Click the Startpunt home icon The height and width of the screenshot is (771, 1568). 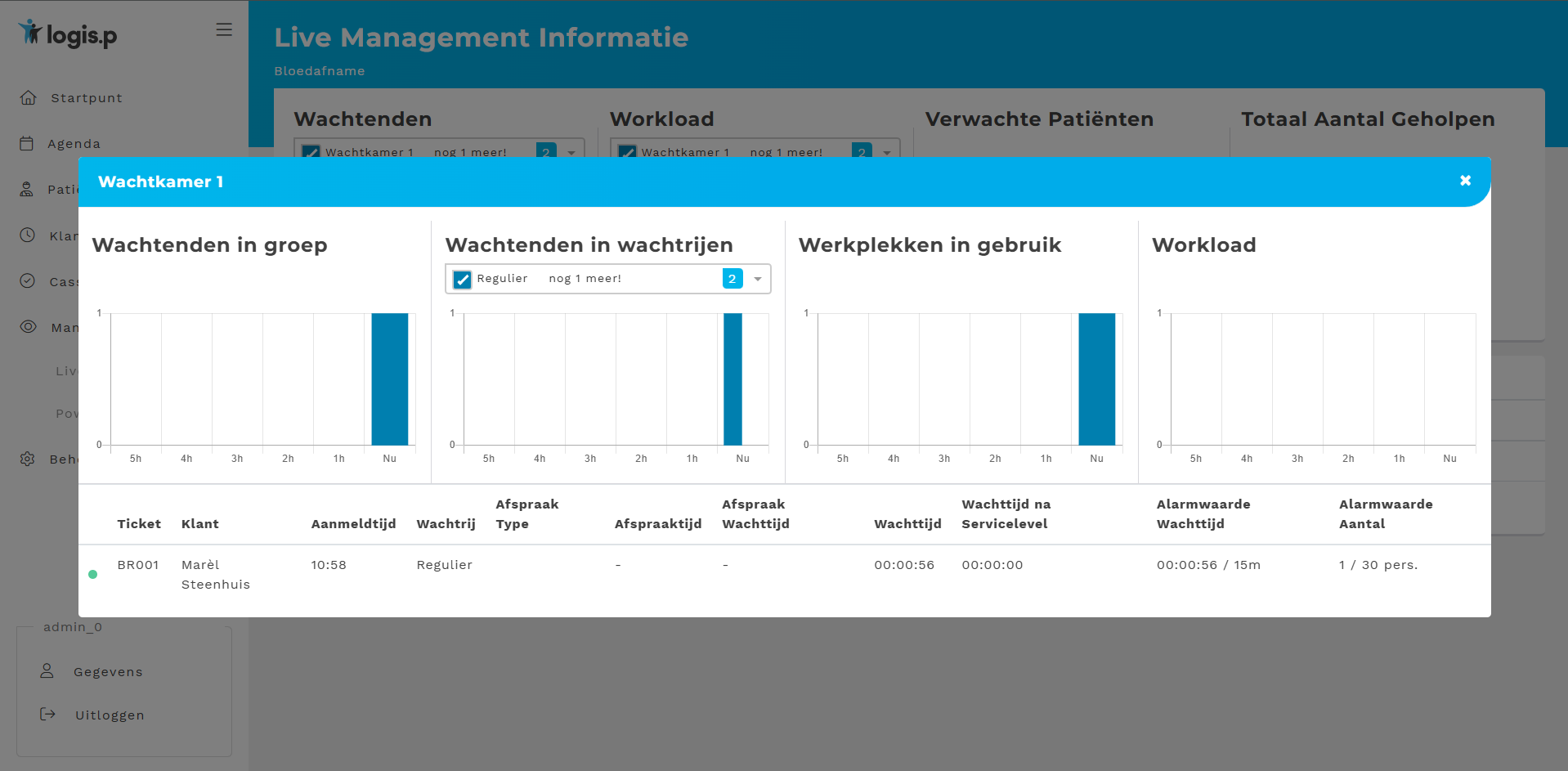coord(28,98)
